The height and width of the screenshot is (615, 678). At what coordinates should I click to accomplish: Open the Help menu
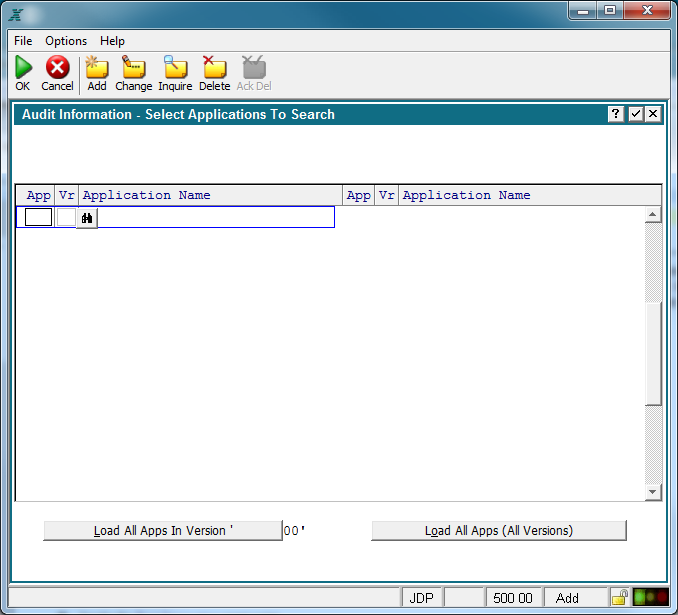(112, 41)
